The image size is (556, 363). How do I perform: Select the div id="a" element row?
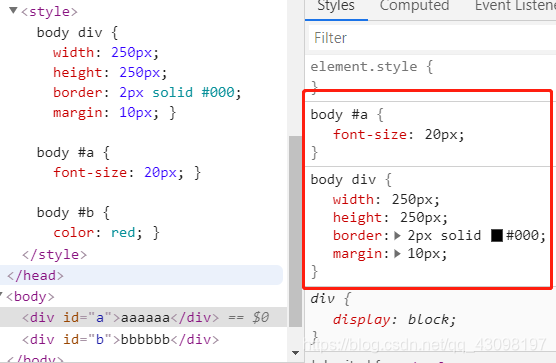pyautogui.click(x=143, y=317)
